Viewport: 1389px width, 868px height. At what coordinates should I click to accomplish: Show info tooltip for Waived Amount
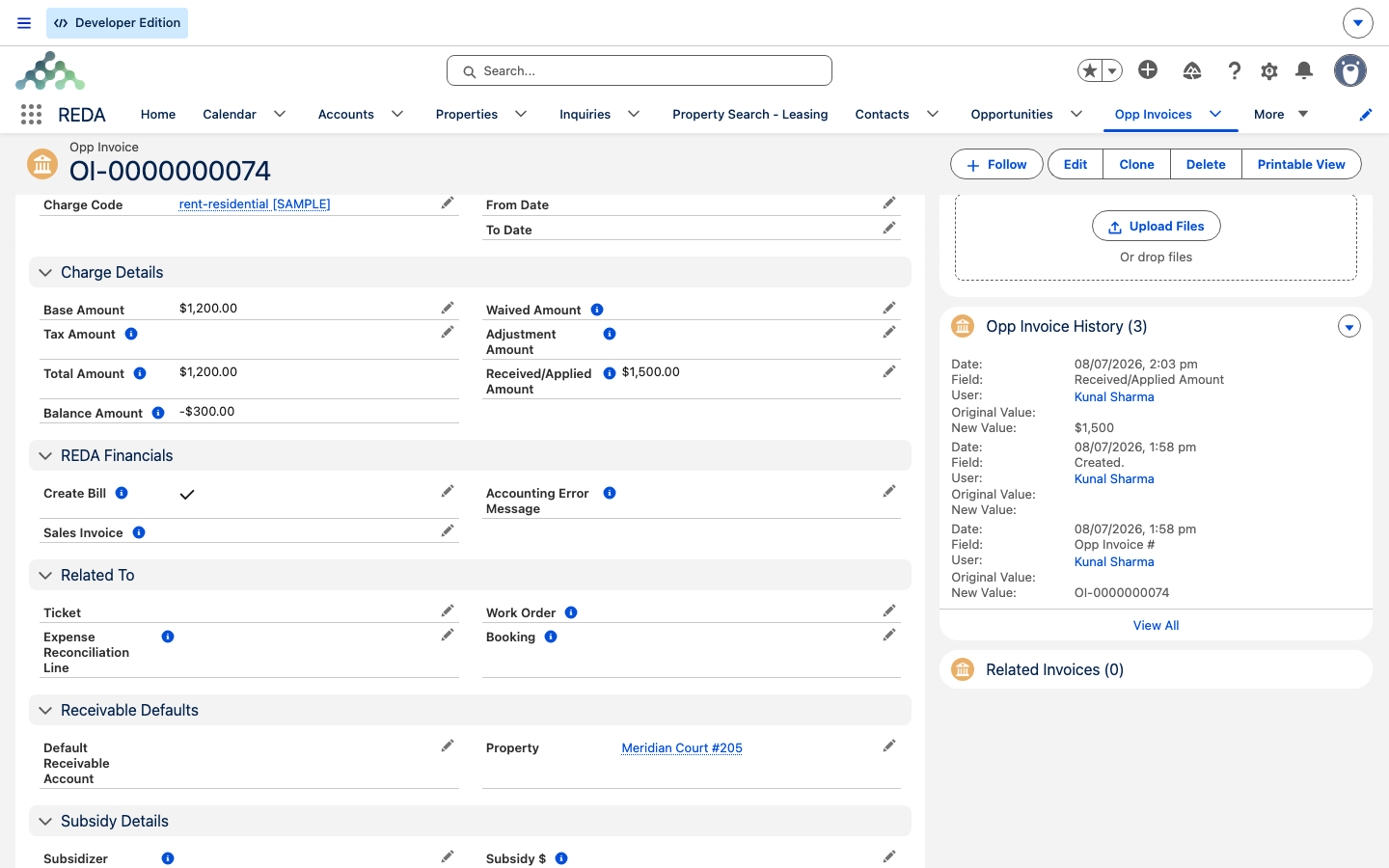[x=597, y=310]
